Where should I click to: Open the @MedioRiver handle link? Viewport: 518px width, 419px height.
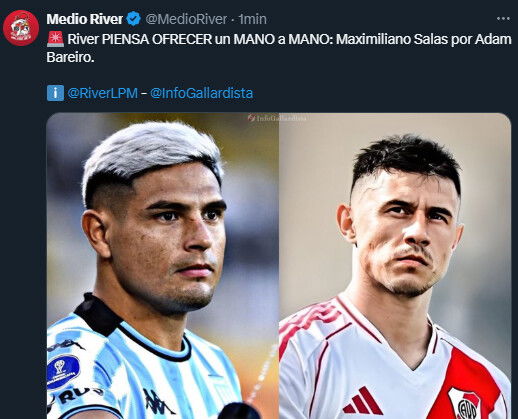[x=186, y=19]
